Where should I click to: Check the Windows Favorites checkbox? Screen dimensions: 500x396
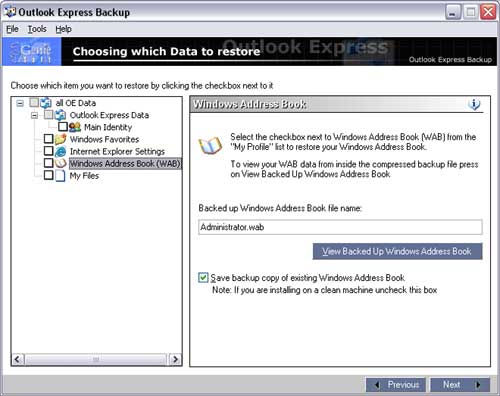coord(49,139)
